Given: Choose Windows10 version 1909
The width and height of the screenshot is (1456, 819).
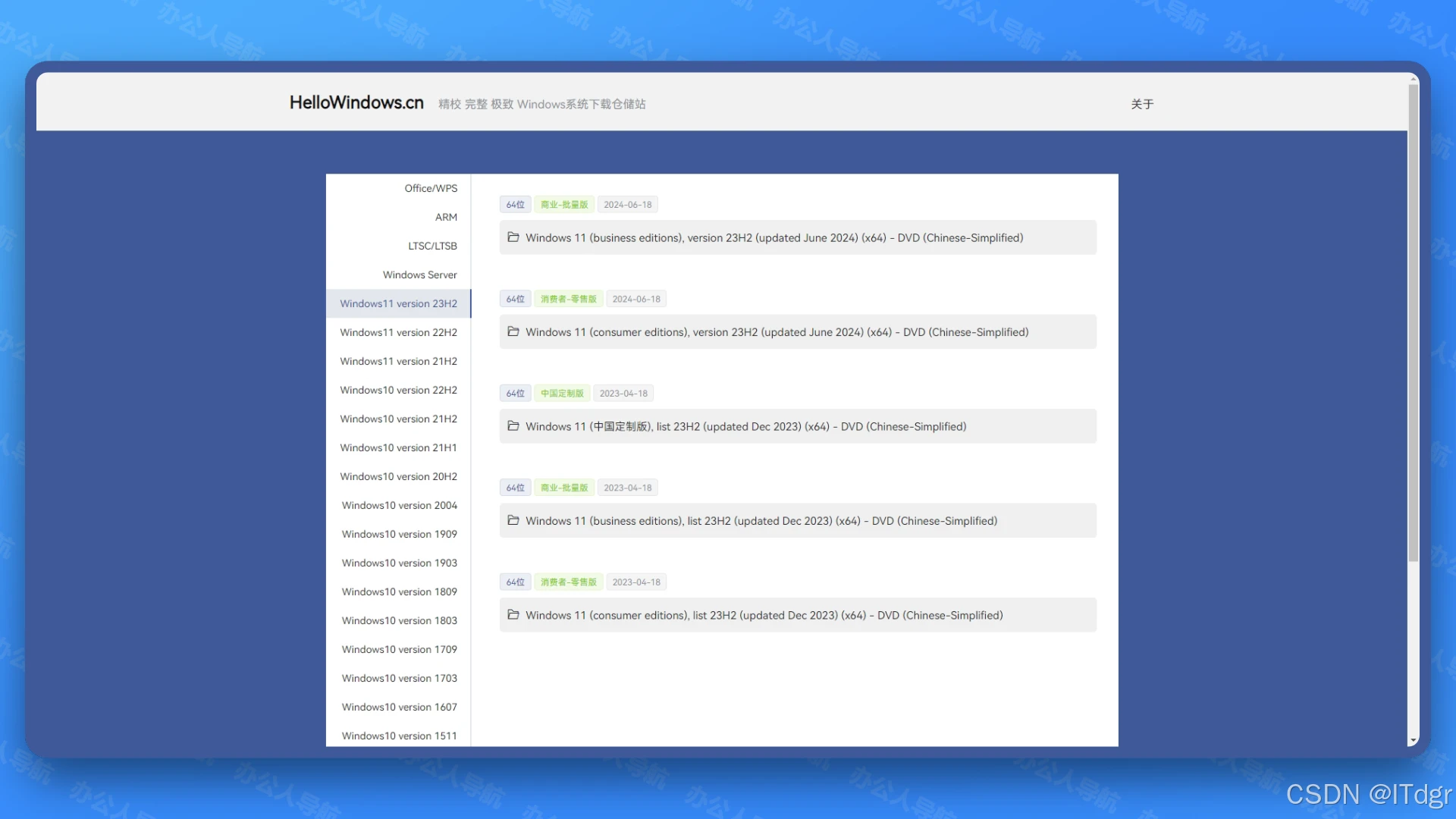Looking at the screenshot, I should 399,534.
